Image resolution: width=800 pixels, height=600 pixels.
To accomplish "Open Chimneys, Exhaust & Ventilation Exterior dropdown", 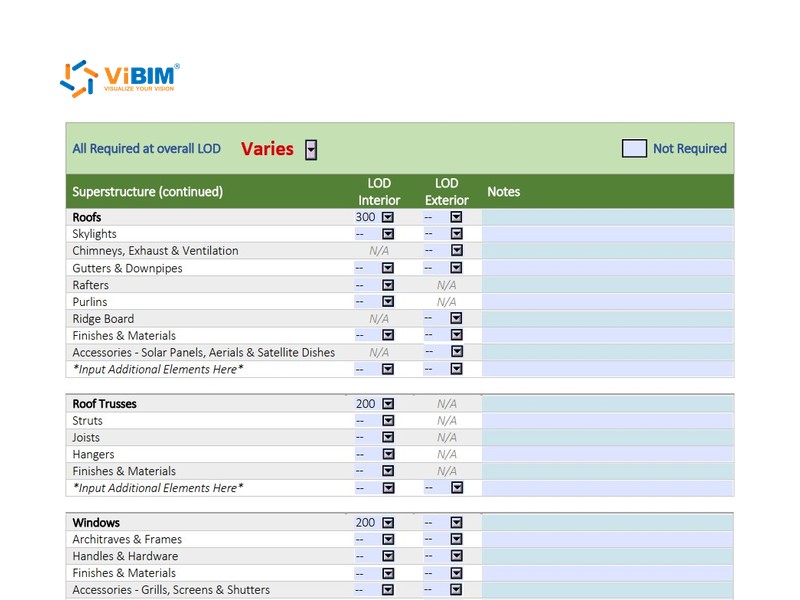I will pyautogui.click(x=456, y=251).
